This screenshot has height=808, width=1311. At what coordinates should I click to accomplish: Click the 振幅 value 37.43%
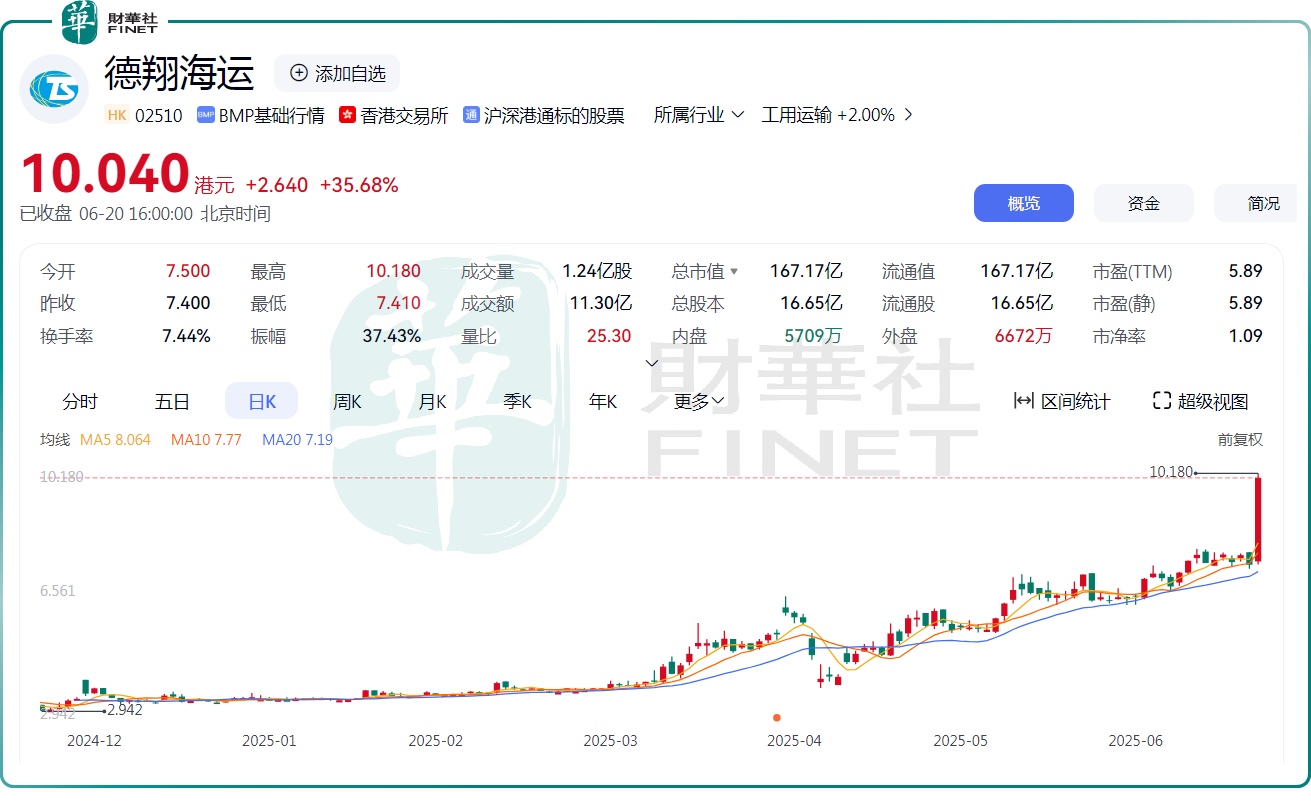(x=392, y=336)
